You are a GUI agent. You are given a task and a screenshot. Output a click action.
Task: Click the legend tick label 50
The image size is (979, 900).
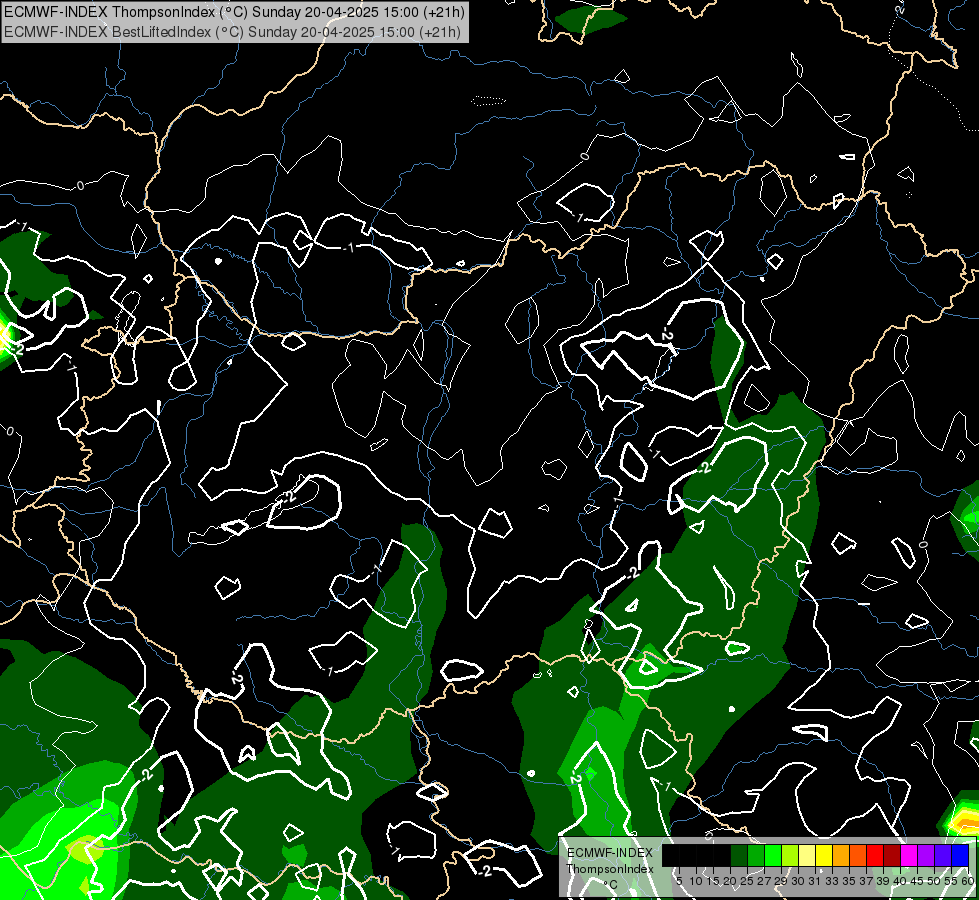click(933, 881)
